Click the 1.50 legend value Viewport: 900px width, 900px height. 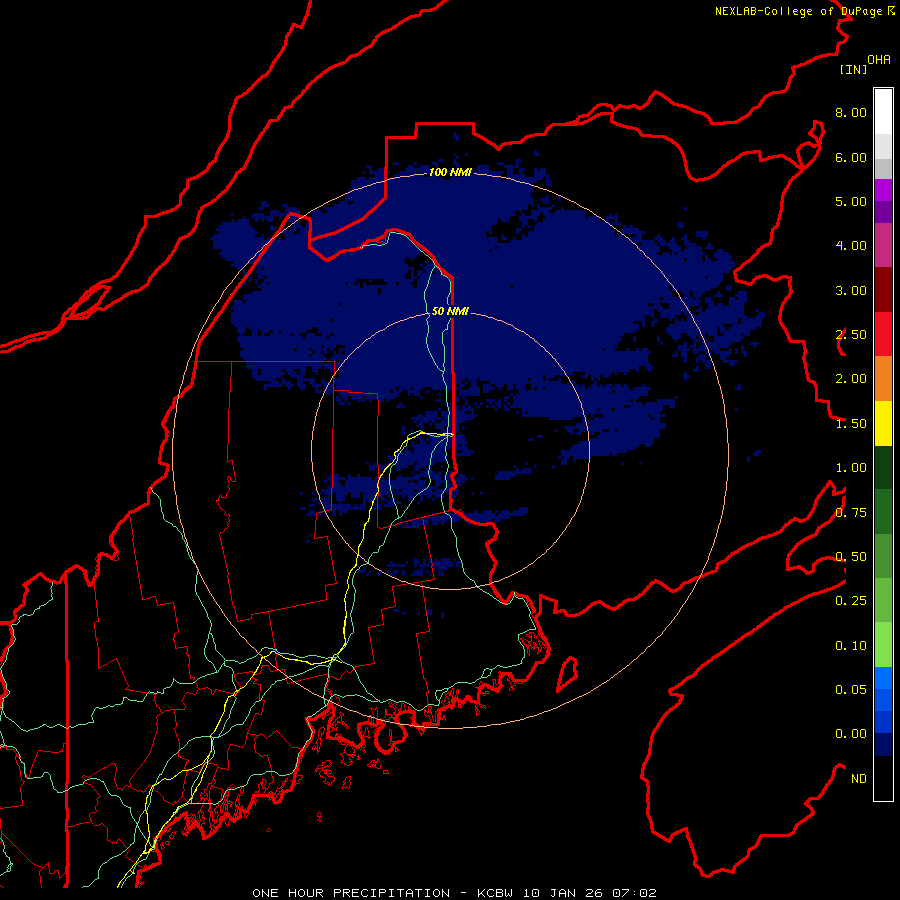(x=851, y=424)
